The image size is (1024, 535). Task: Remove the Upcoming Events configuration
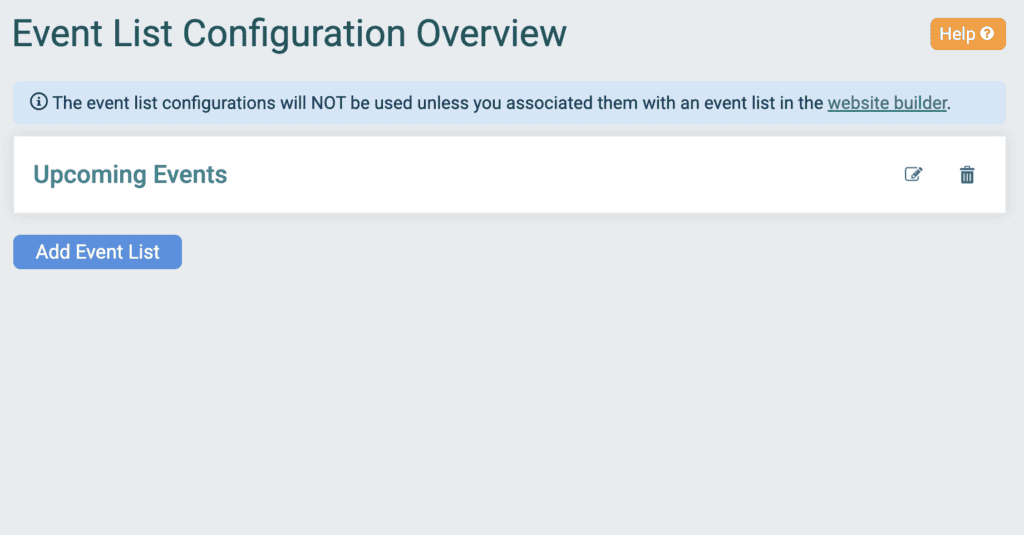[967, 174]
